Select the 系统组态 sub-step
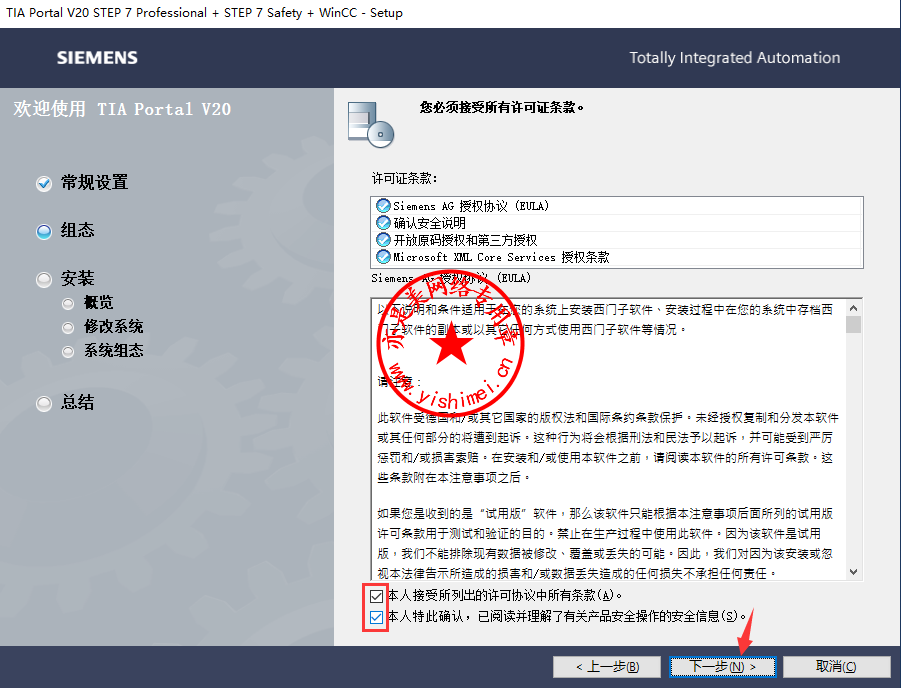Screen dimensions: 901x688 click(x=113, y=351)
